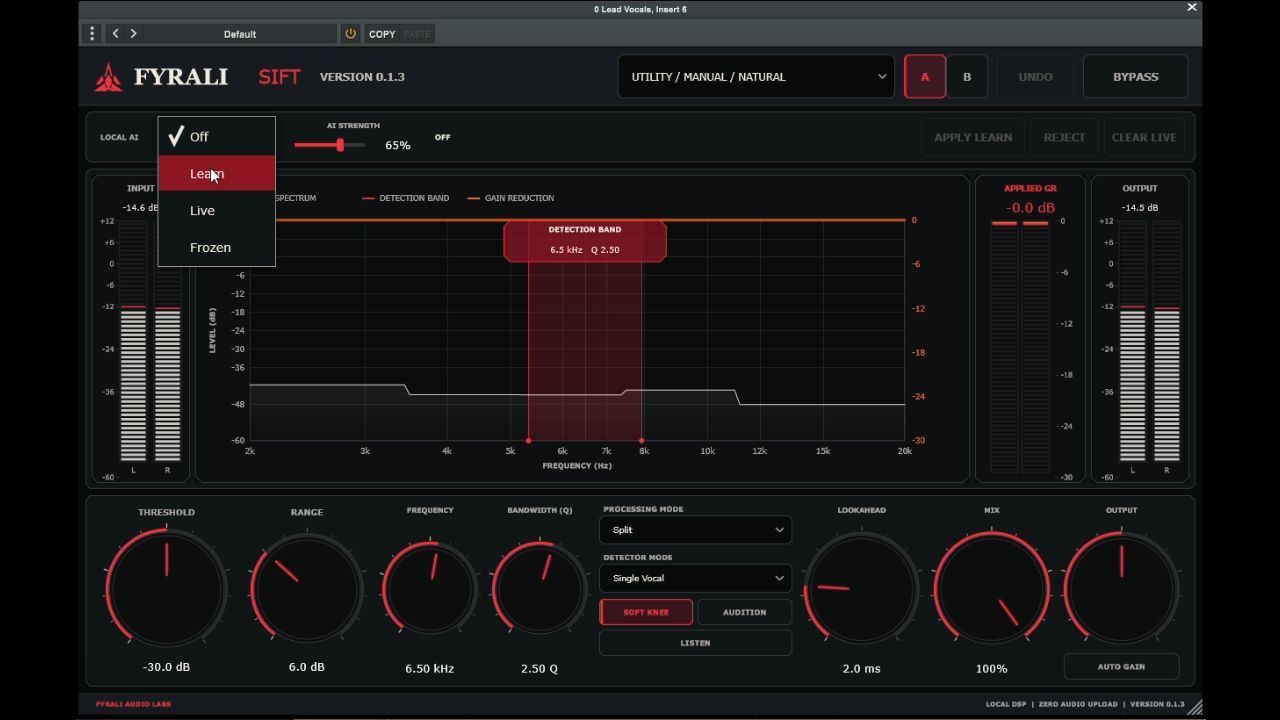Open the Detector Mode Single Vocal dropdown

point(695,578)
